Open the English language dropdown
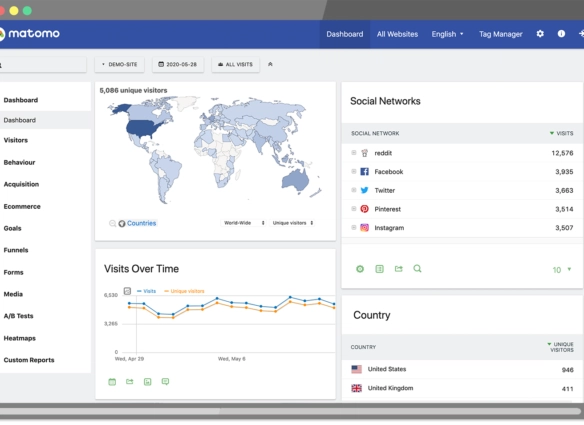 [x=447, y=34]
